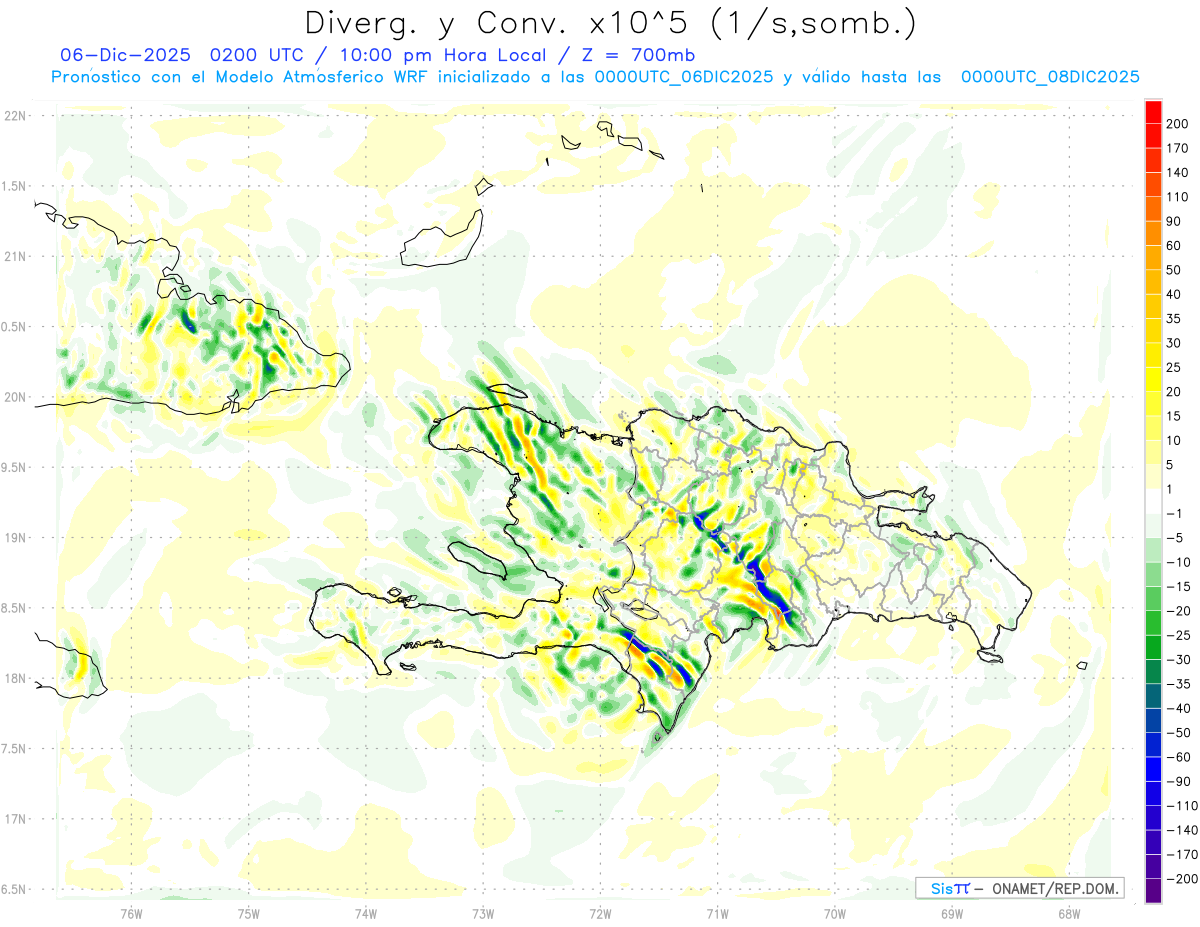Click the '70W' longitude label

[x=835, y=914]
